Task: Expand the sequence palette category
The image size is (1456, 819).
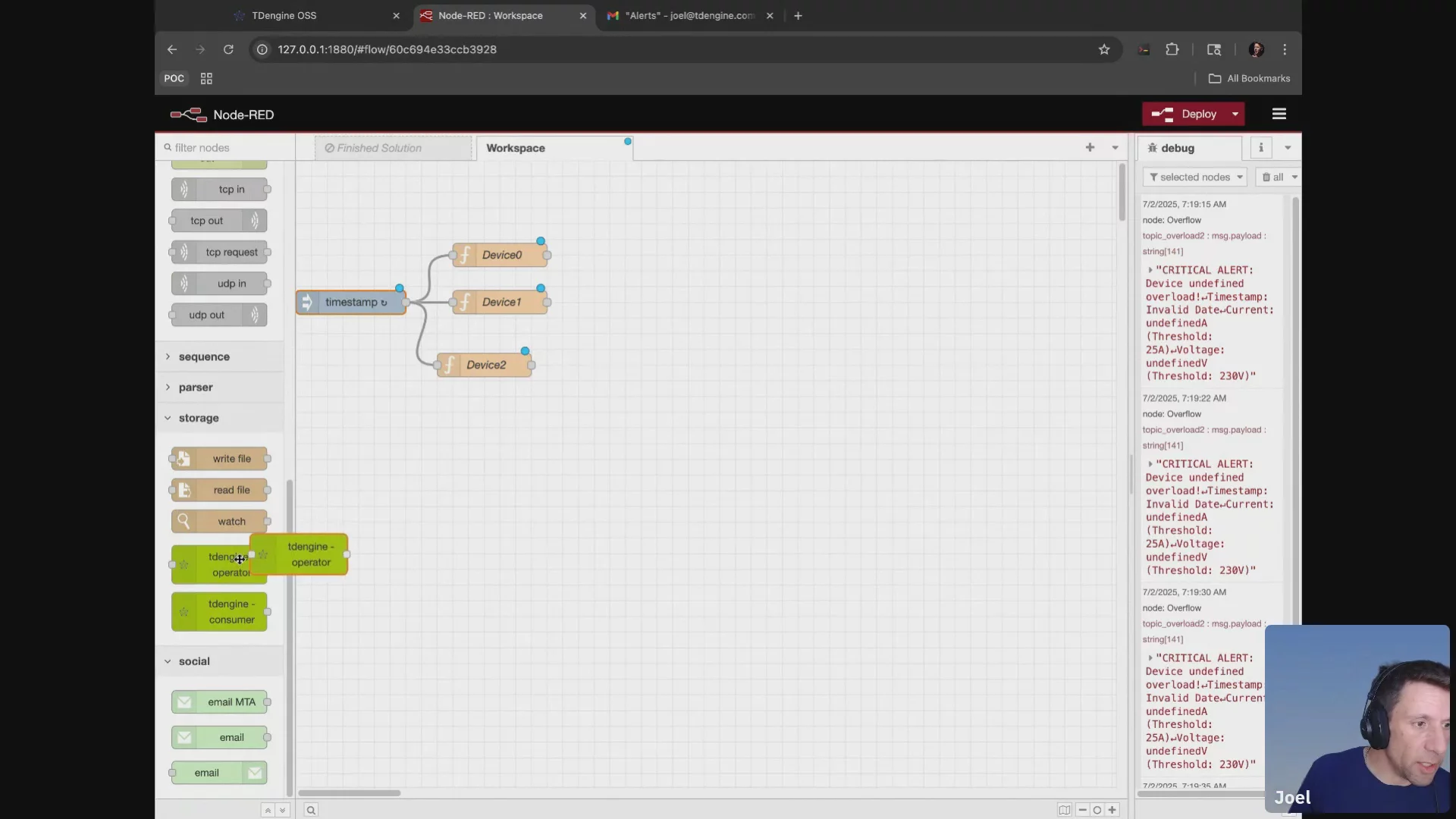Action: coord(220,356)
